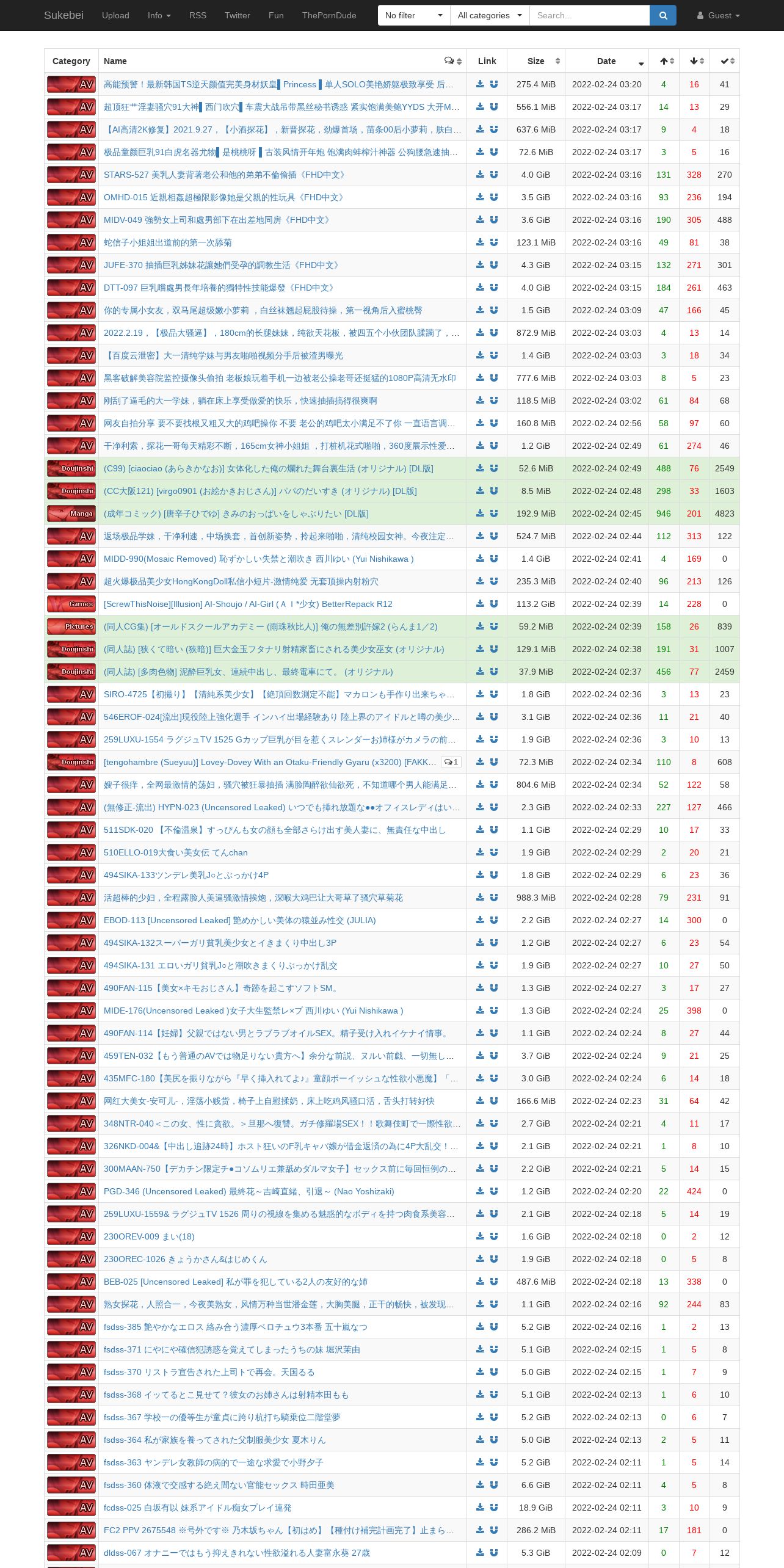Open magnet link for BEB-025 row
The image size is (784, 1568).
pos(494,1282)
